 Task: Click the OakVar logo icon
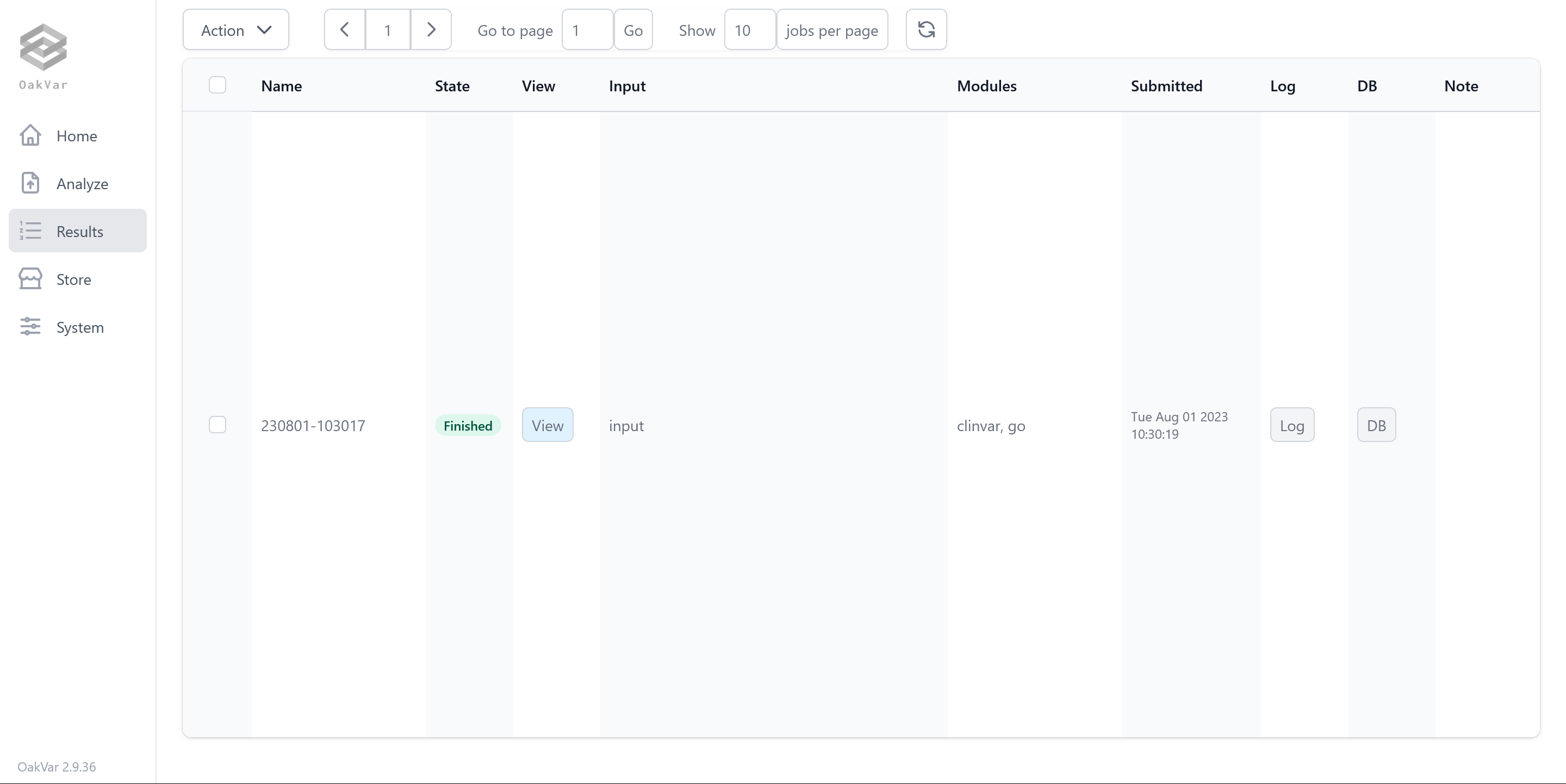pyautogui.click(x=44, y=46)
